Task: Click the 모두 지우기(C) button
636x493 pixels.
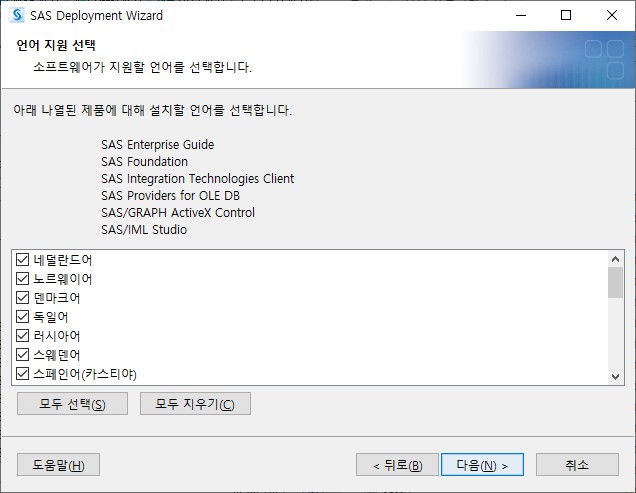Action: (x=195, y=404)
